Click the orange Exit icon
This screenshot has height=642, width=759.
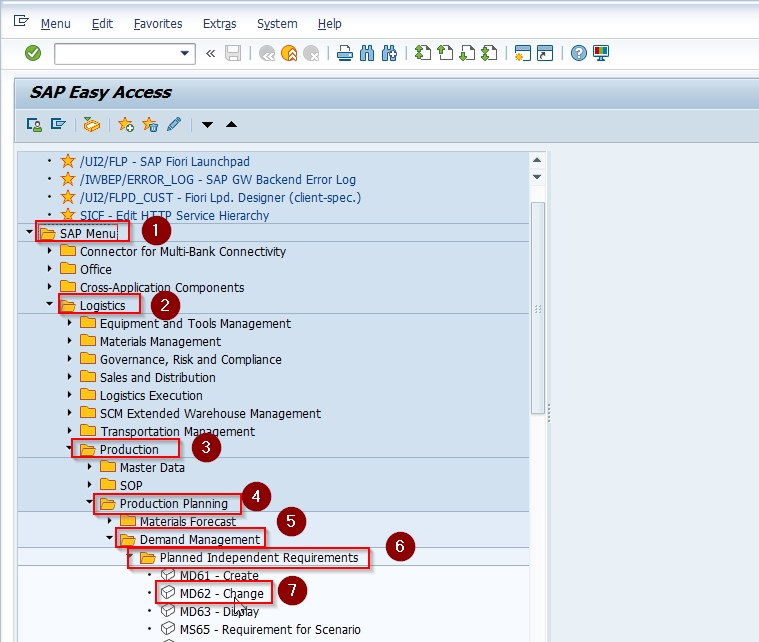tap(289, 53)
